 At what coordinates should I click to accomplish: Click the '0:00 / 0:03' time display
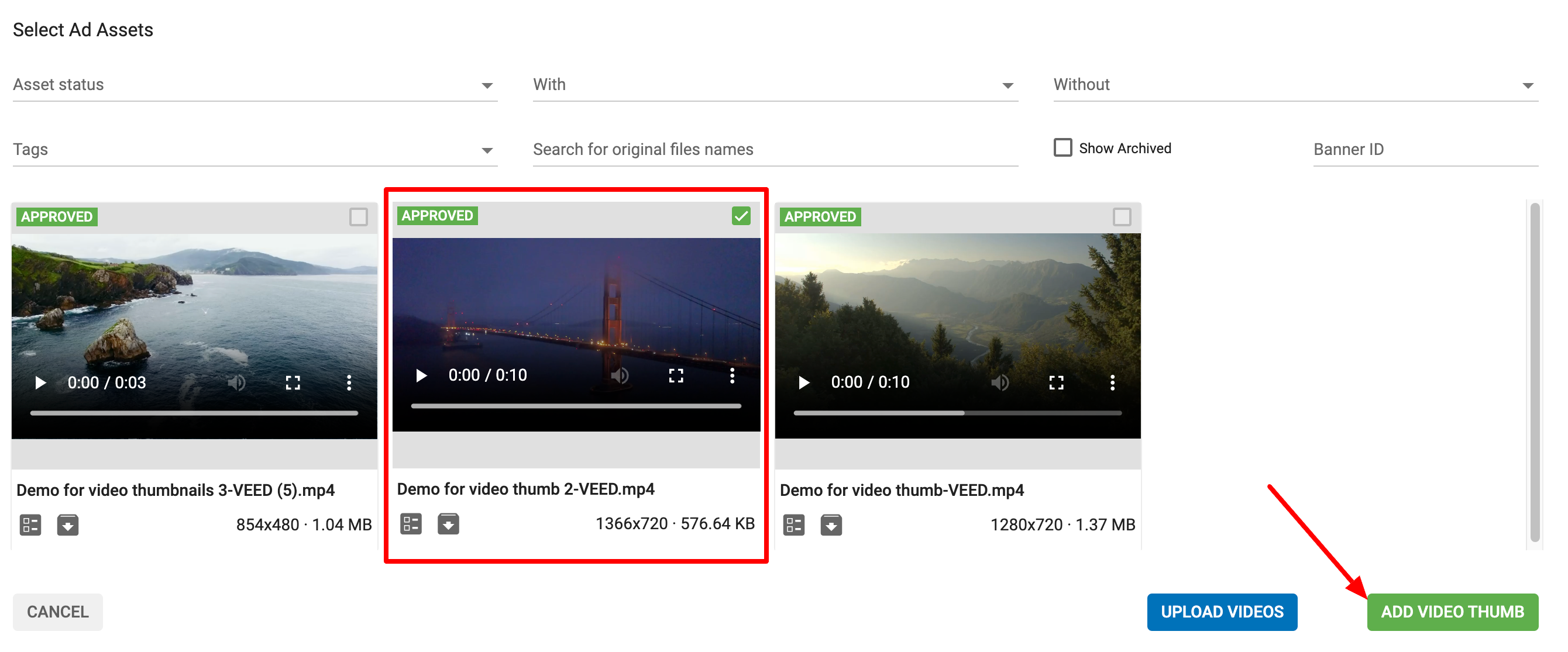point(106,382)
